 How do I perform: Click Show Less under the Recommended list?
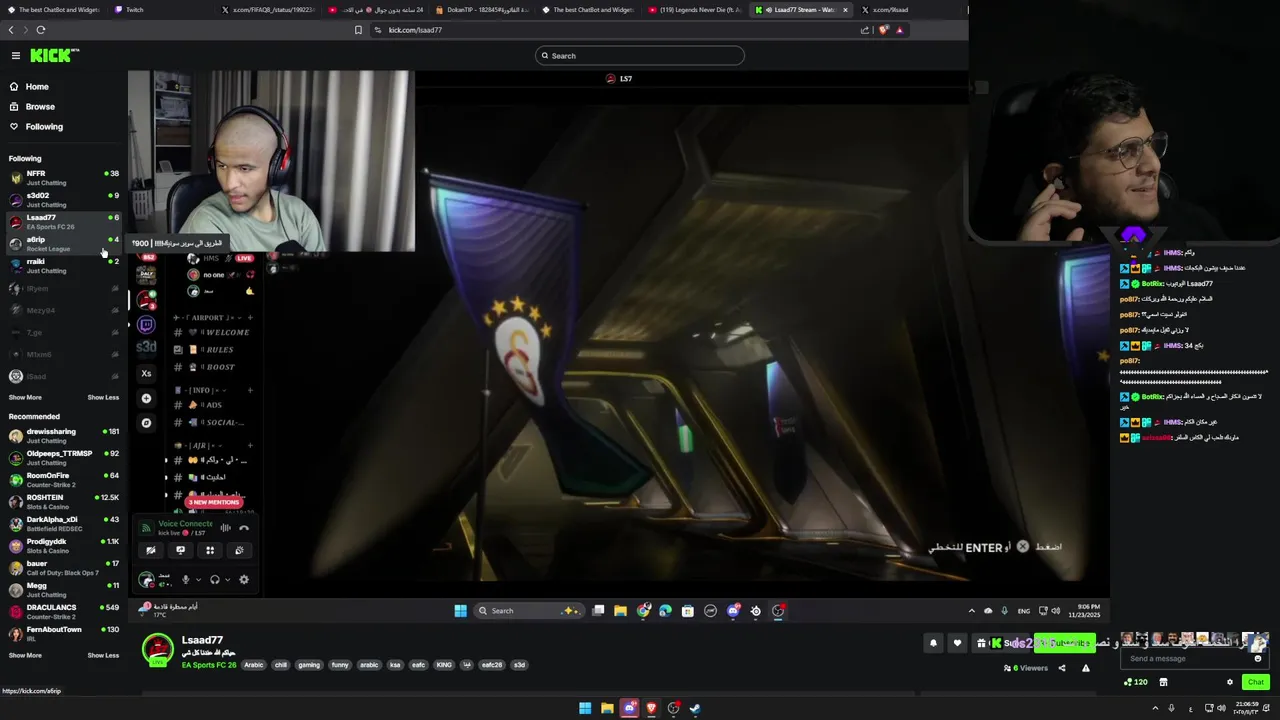click(x=103, y=656)
